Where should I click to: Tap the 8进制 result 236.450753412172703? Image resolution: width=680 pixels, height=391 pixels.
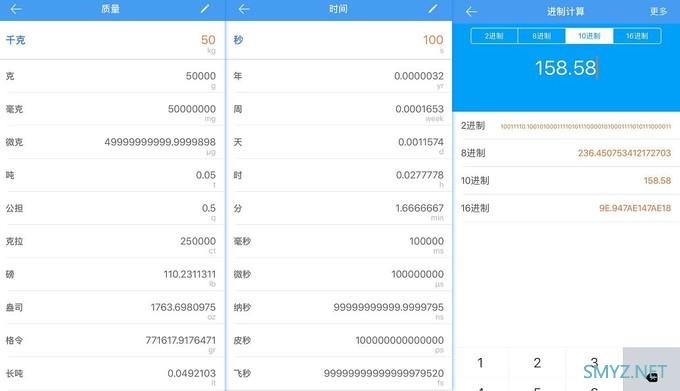pos(624,153)
